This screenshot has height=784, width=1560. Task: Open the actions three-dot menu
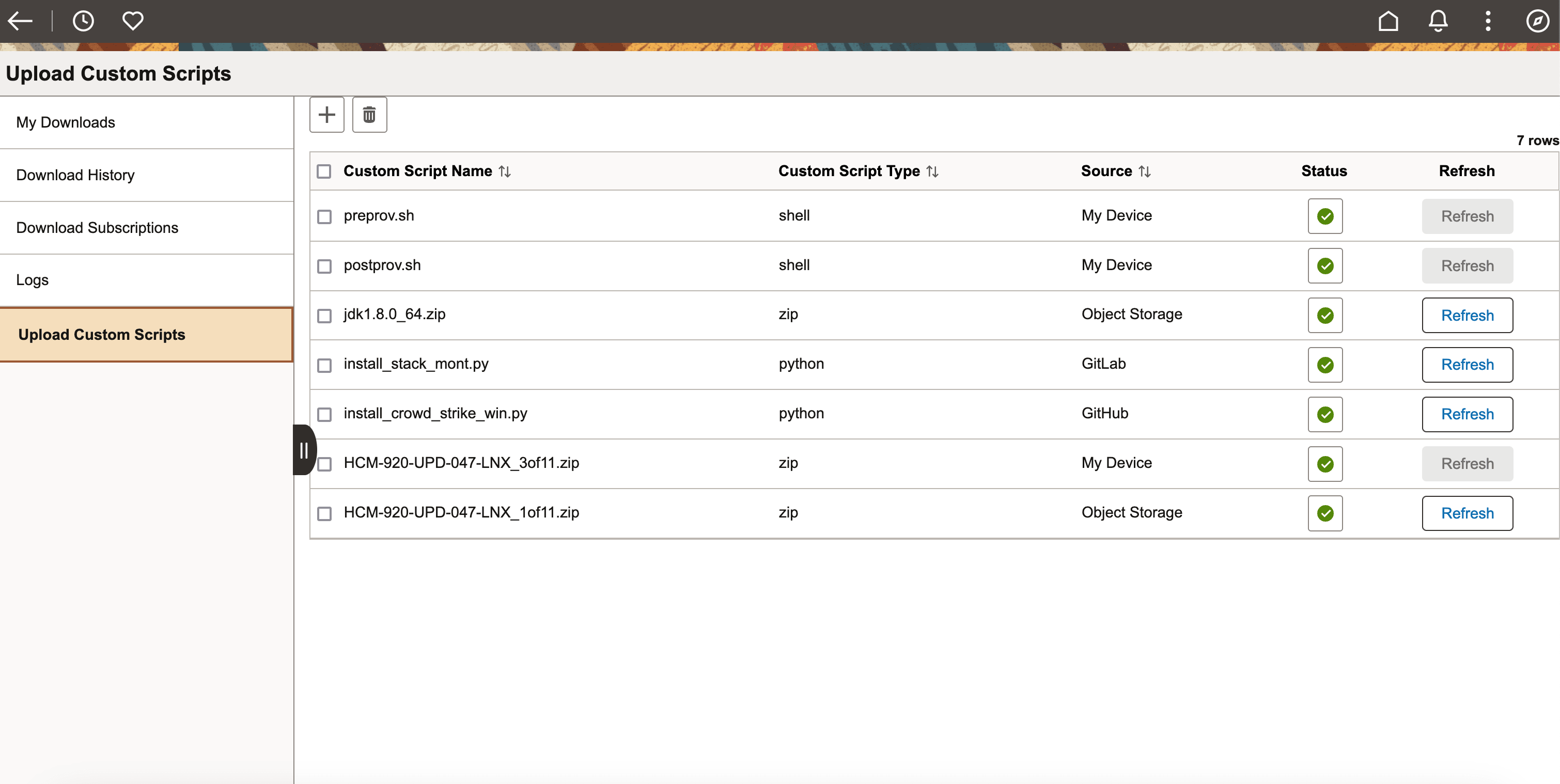point(1488,21)
